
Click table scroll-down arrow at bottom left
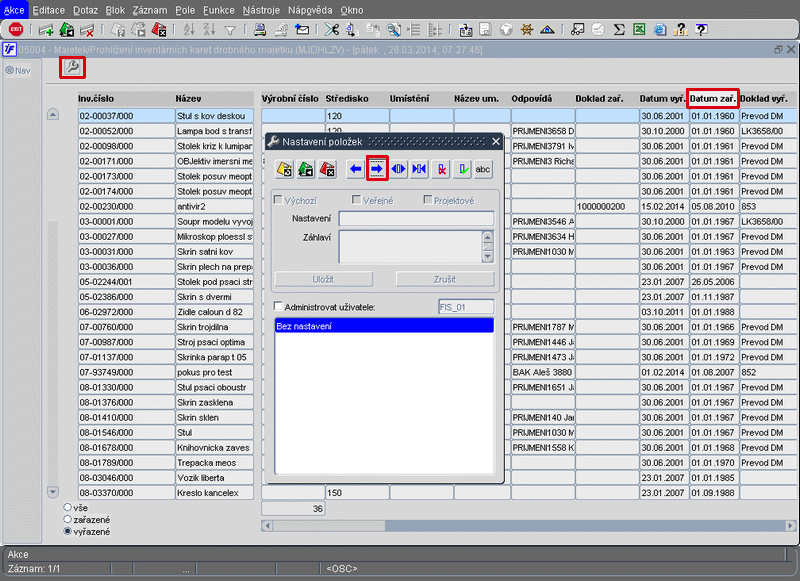click(x=53, y=492)
